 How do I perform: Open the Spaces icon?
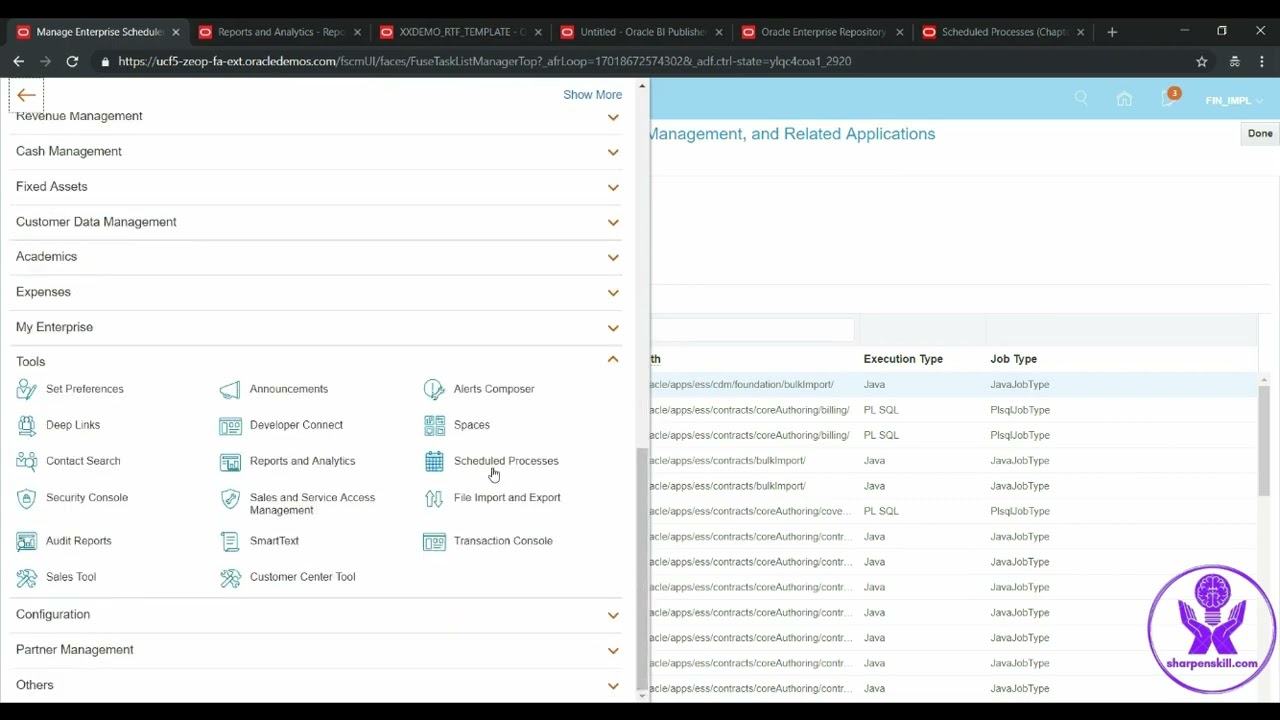point(434,425)
